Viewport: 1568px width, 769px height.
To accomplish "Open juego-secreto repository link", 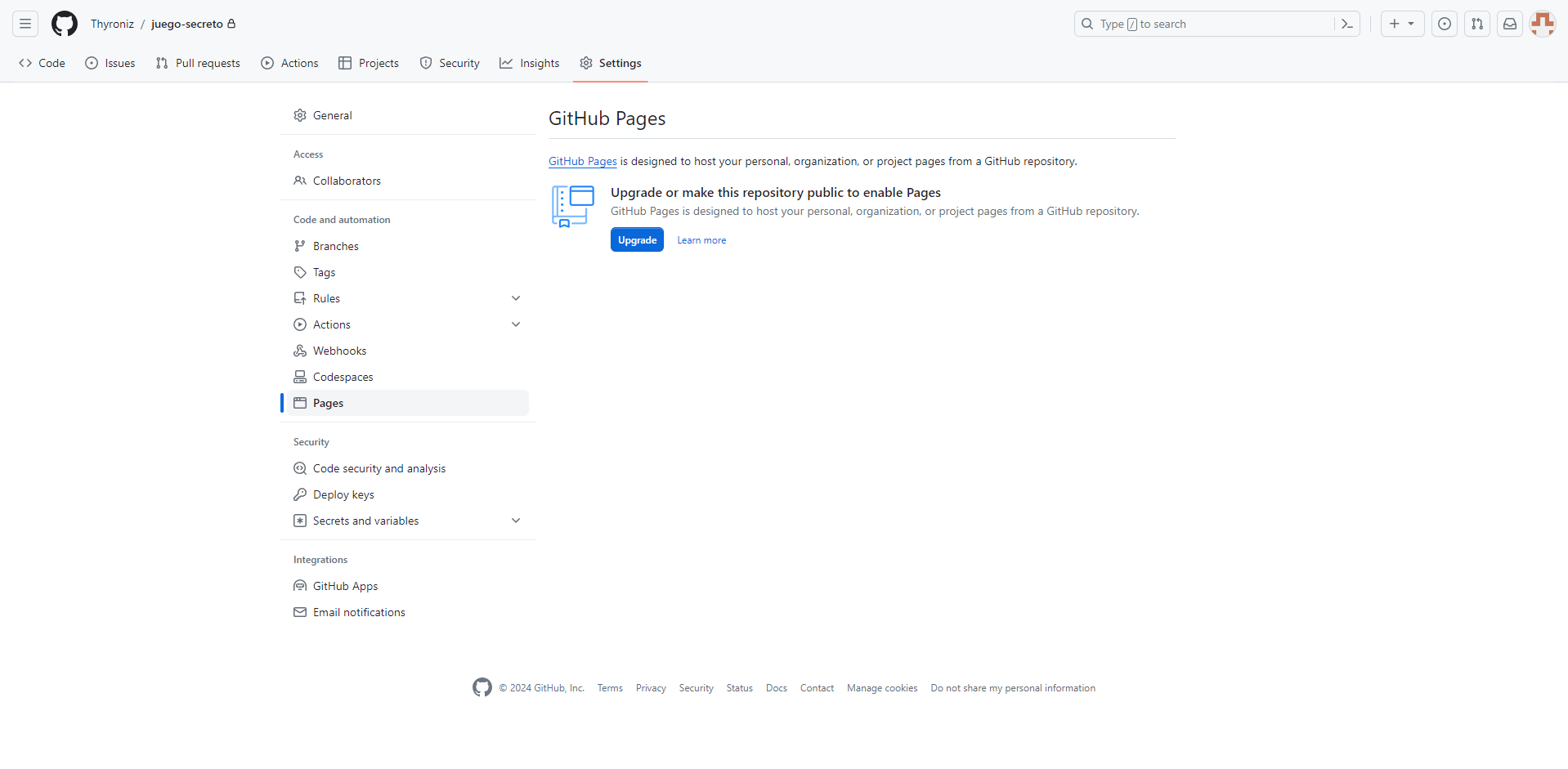I will [x=187, y=24].
